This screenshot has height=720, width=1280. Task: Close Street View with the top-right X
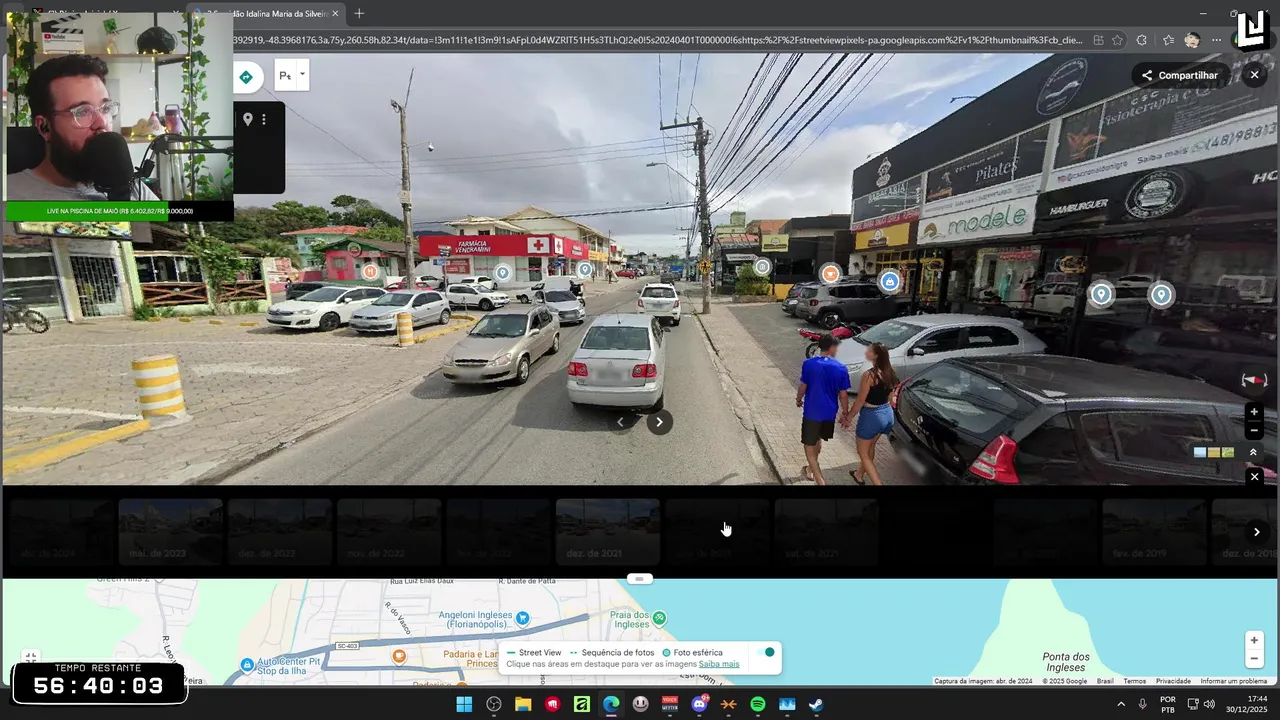click(x=1254, y=75)
